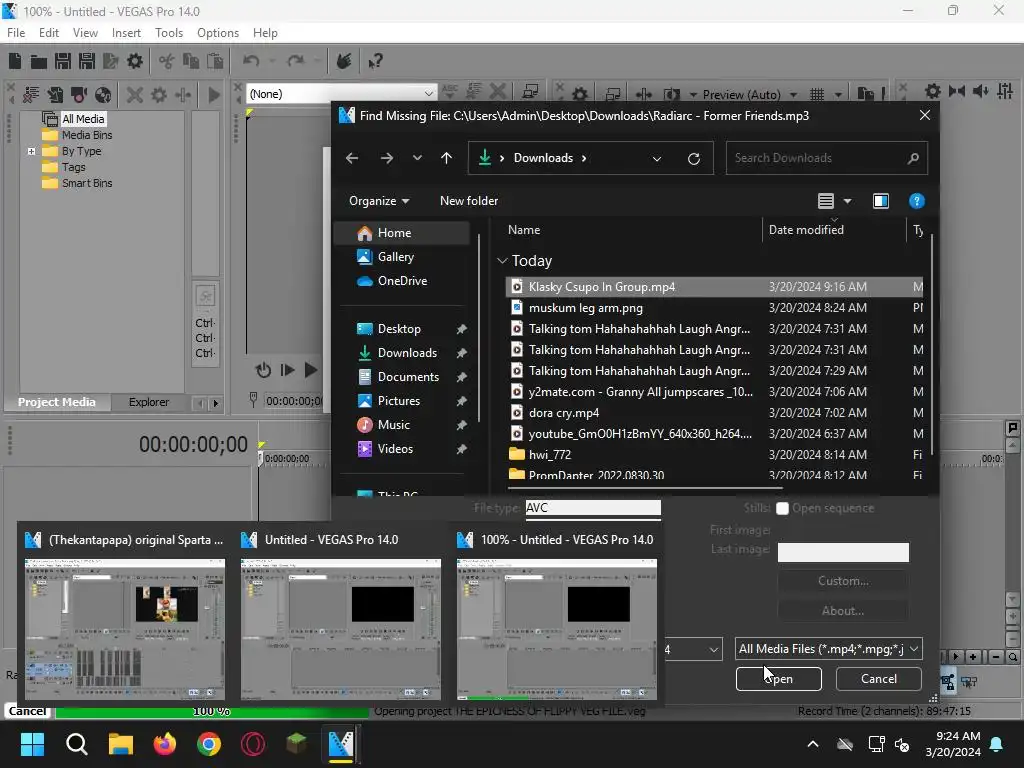Refresh the Downloads folder listing
1024x768 pixels.
click(x=694, y=159)
